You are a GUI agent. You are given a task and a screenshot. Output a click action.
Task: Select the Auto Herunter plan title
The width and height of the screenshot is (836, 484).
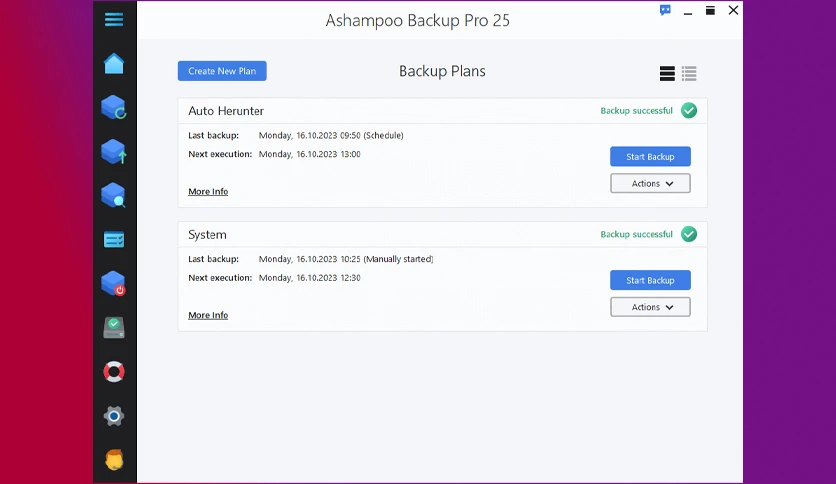click(x=226, y=111)
